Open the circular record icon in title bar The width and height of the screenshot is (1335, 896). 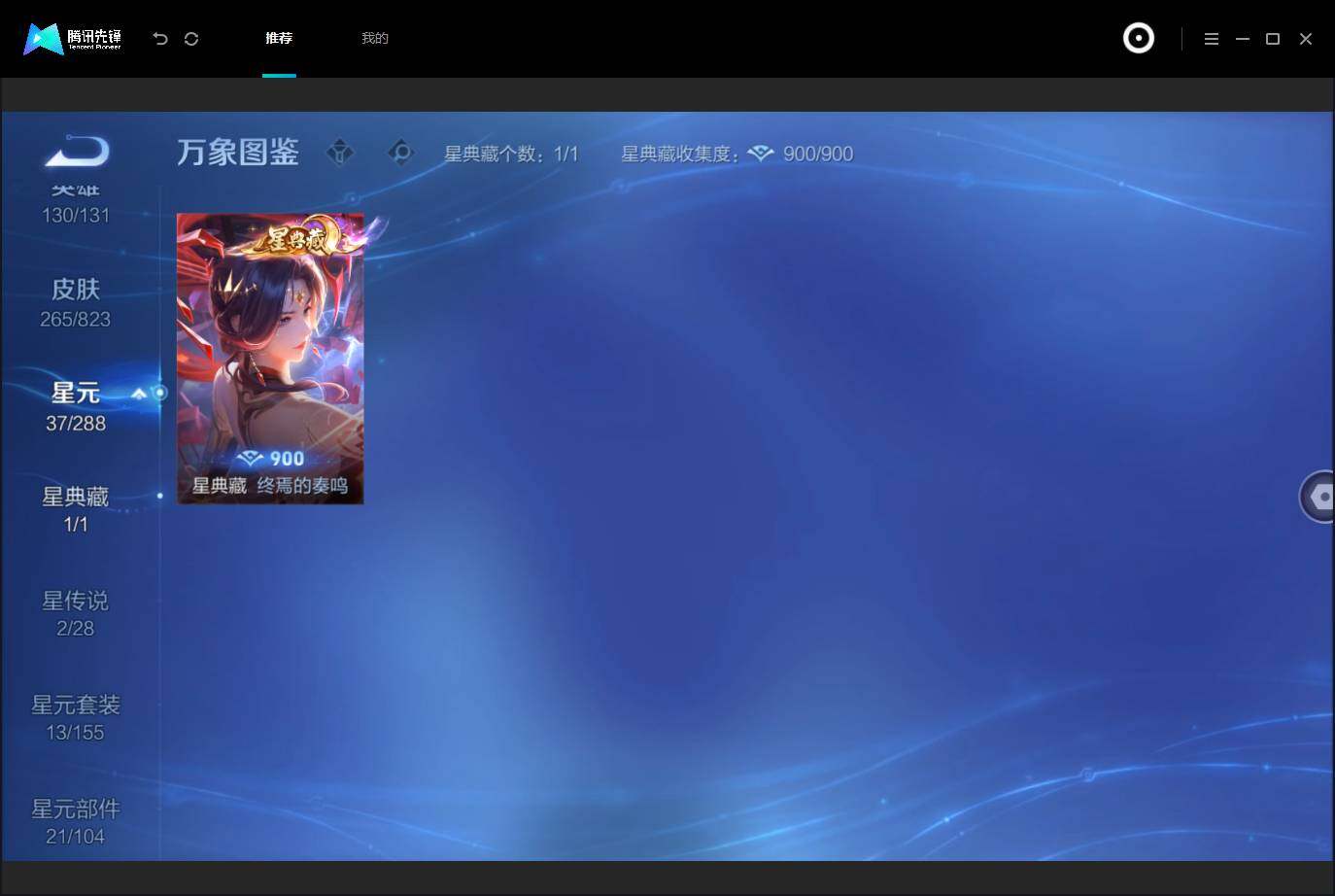(1139, 38)
